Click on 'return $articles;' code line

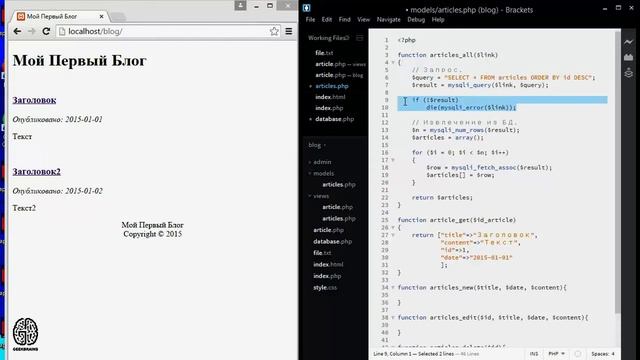pyautogui.click(x=442, y=198)
